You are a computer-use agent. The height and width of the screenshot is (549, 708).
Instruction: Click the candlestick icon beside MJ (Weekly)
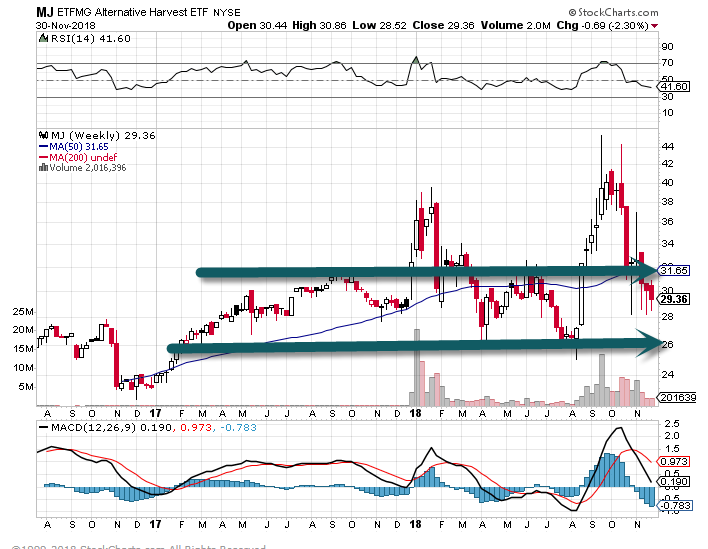(x=43, y=135)
